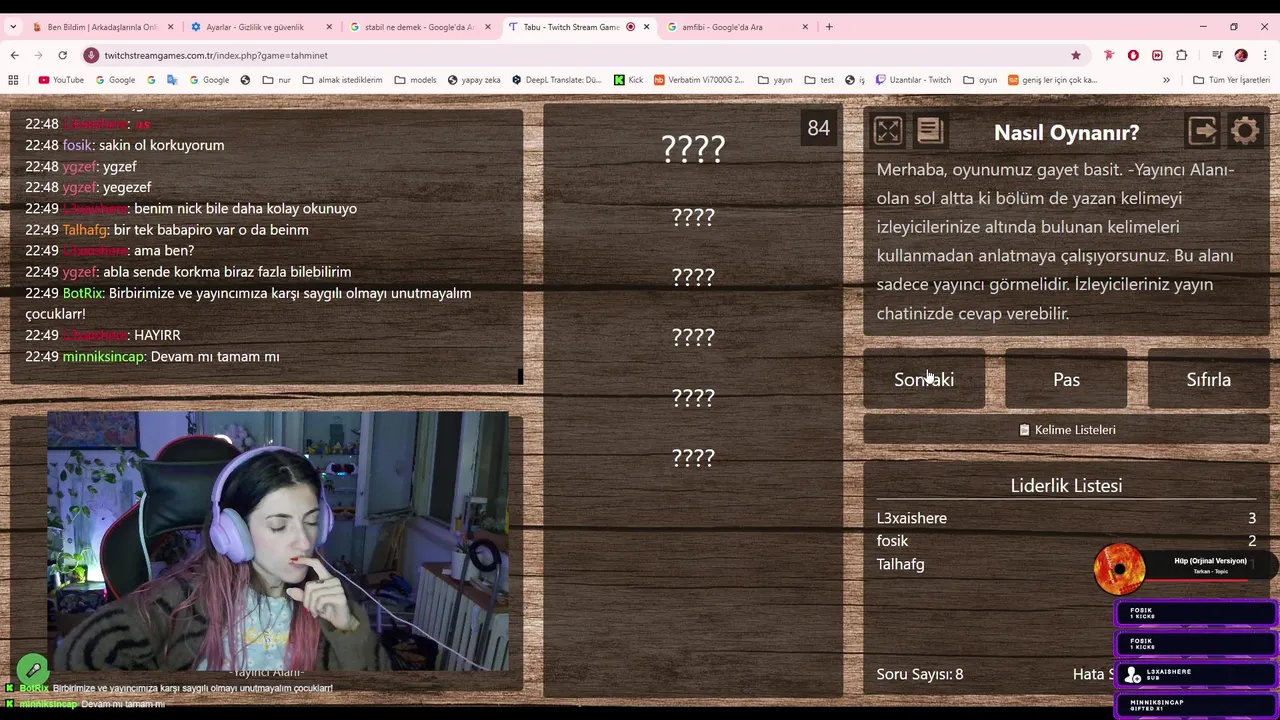Click the fullscreen expand icon in game panel
Image resolution: width=1280 pixels, height=720 pixels.
click(888, 131)
